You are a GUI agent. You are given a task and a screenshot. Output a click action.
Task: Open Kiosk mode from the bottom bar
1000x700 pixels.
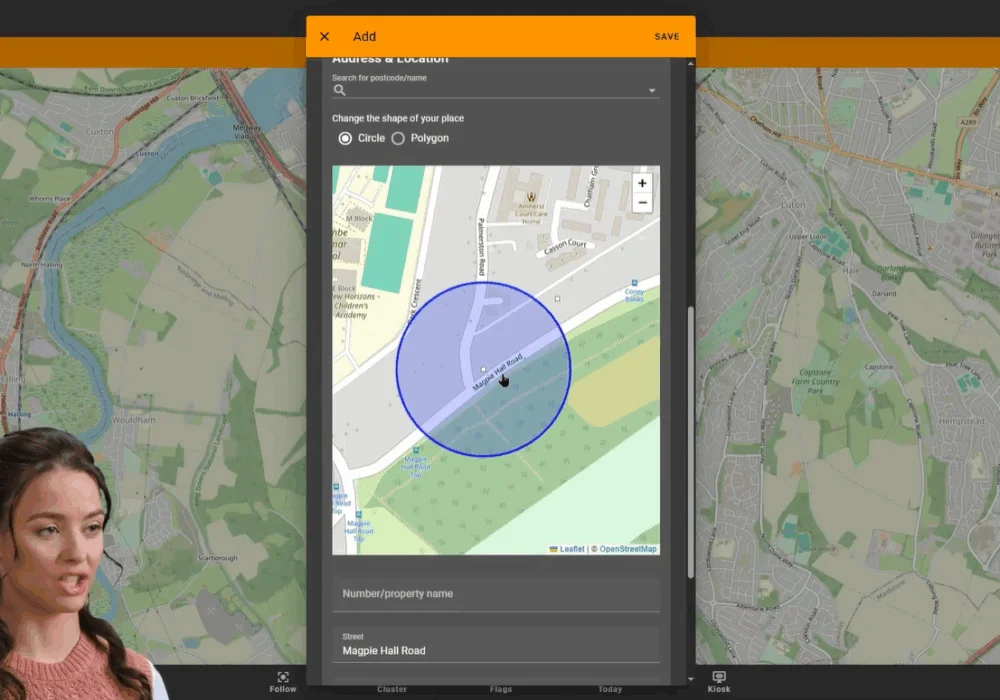[718, 681]
